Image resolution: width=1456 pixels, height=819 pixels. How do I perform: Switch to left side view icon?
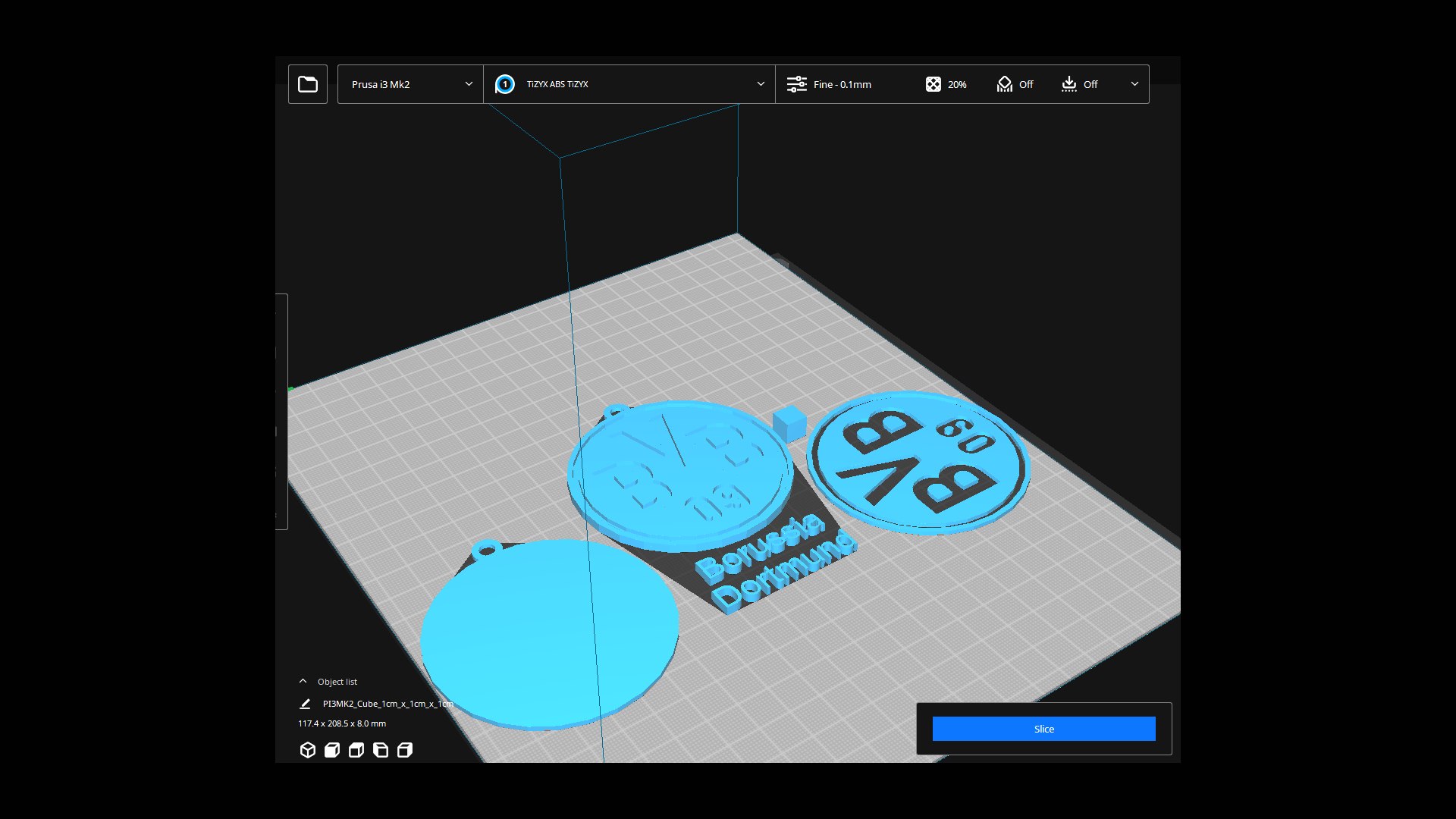381,750
